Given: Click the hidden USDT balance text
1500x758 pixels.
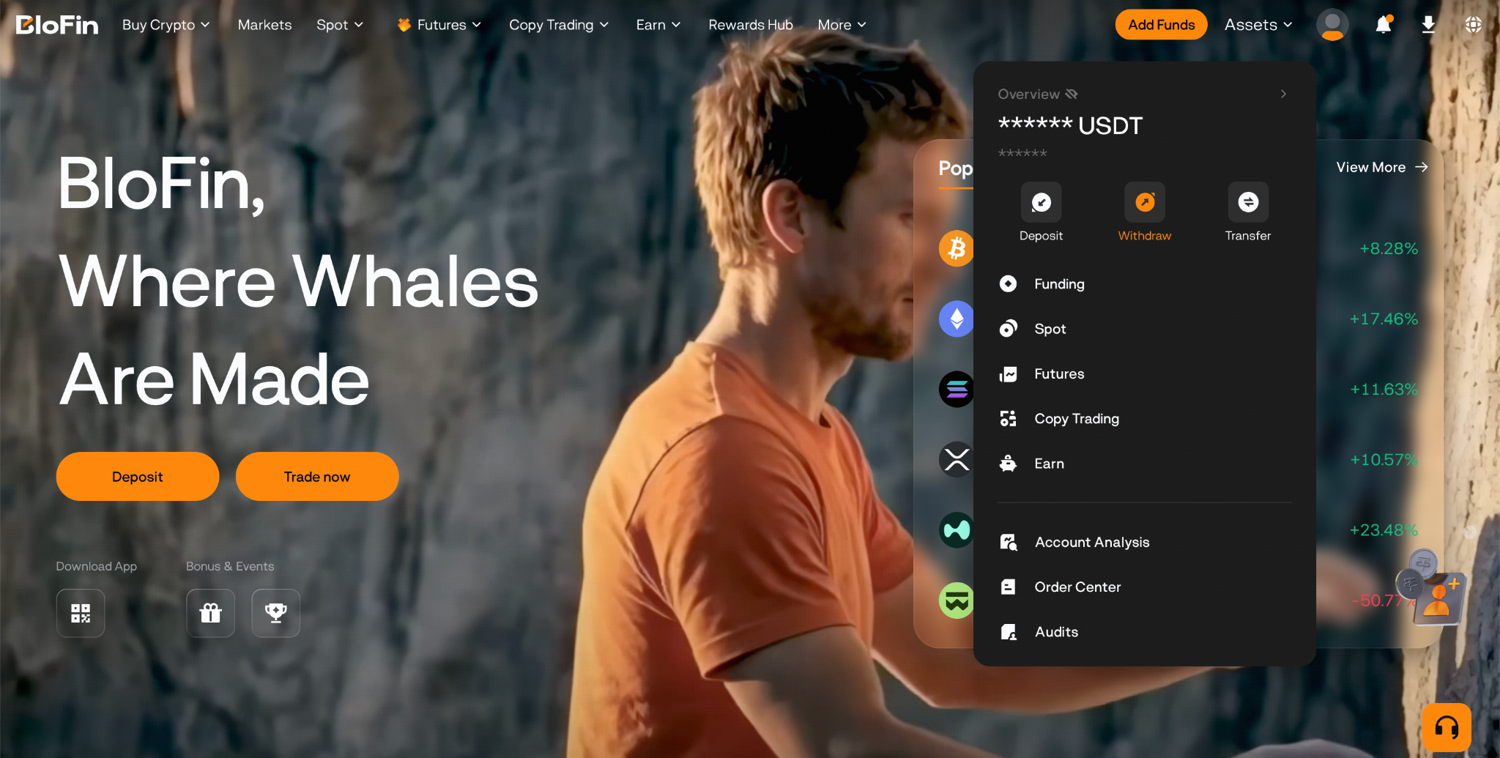Looking at the screenshot, I should click(1070, 126).
